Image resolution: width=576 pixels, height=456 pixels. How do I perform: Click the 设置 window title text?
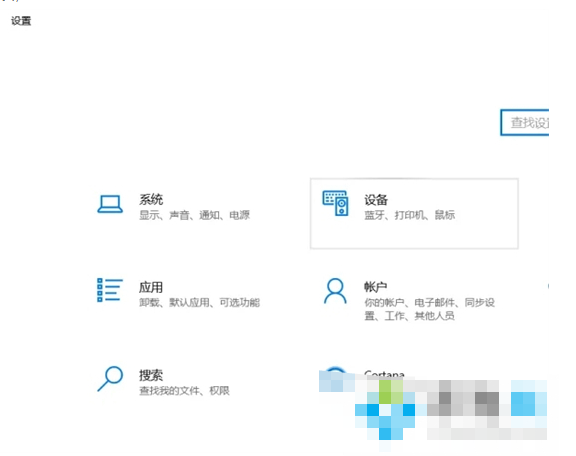click(x=21, y=21)
